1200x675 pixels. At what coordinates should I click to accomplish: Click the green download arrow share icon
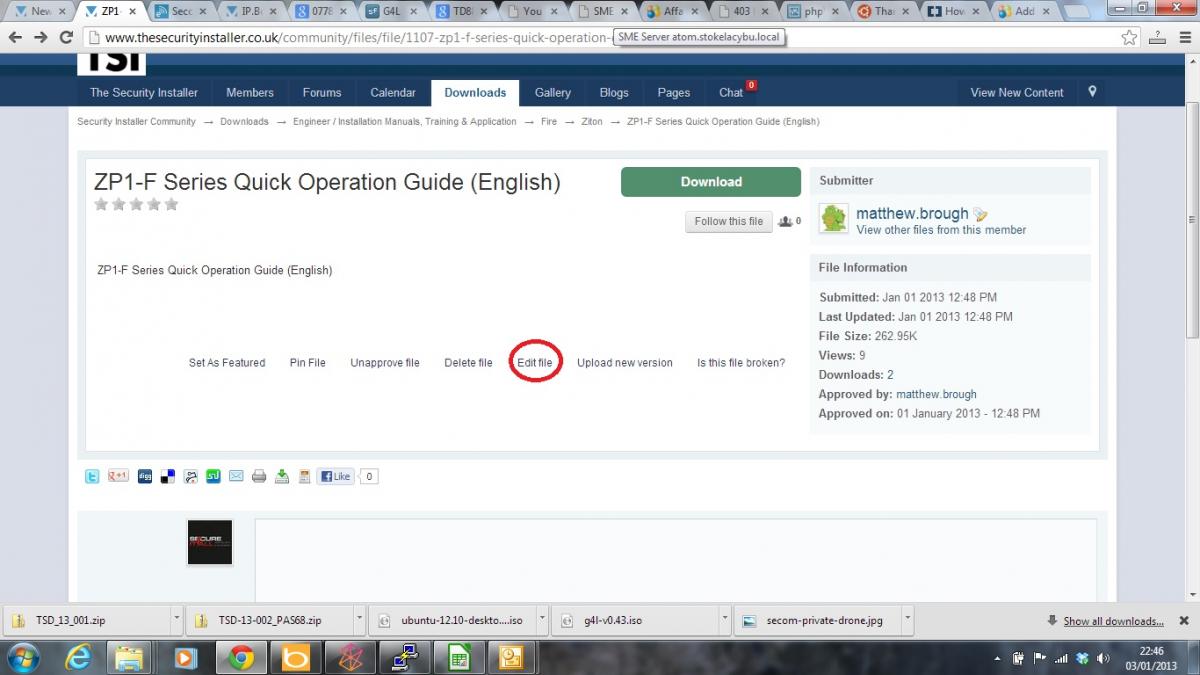pos(282,477)
